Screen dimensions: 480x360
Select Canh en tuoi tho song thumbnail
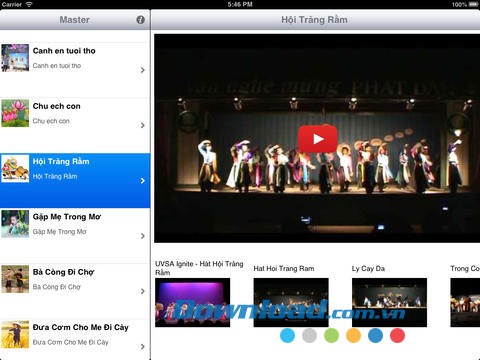point(15,58)
